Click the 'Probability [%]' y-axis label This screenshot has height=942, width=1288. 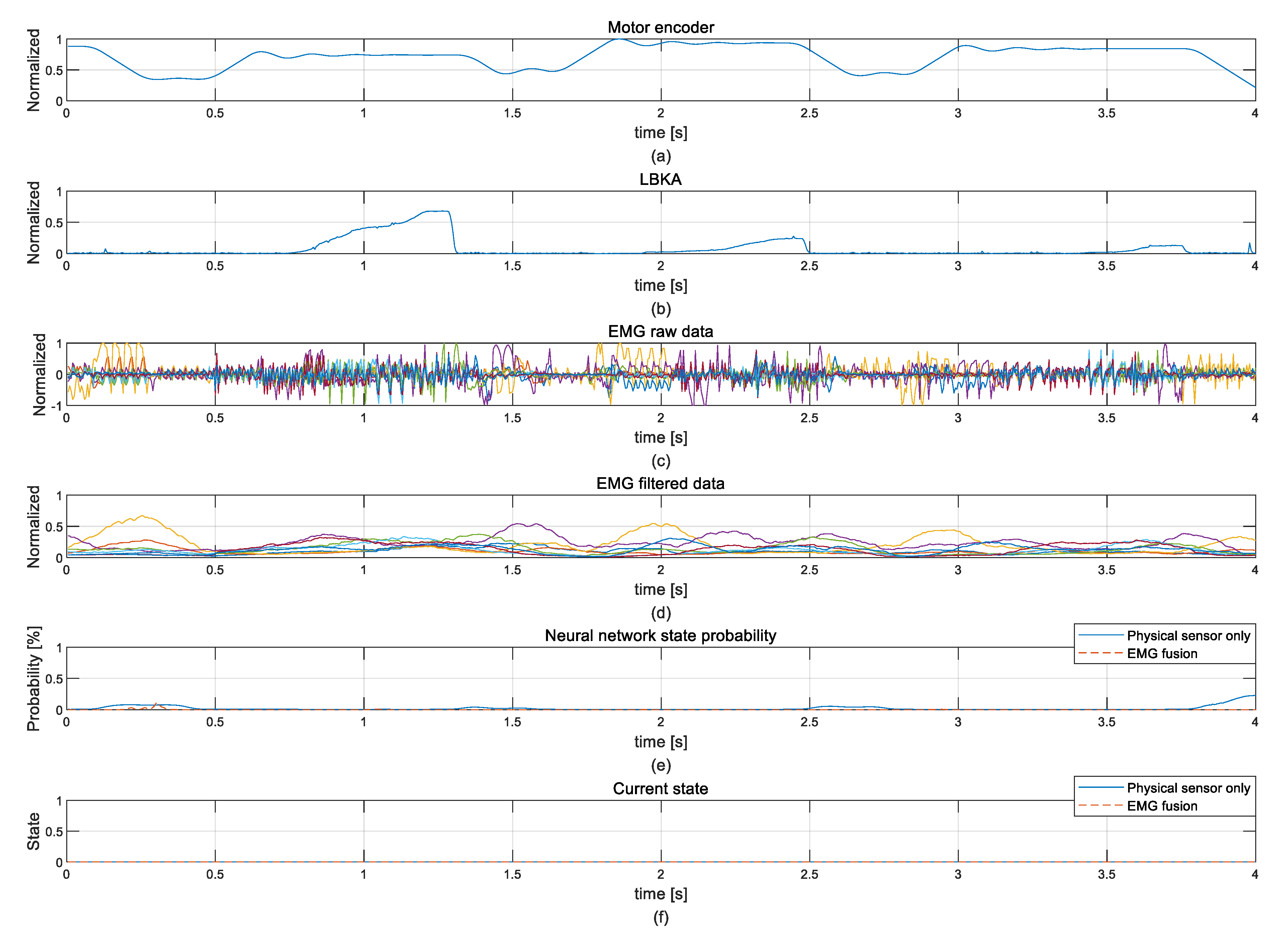[34, 678]
